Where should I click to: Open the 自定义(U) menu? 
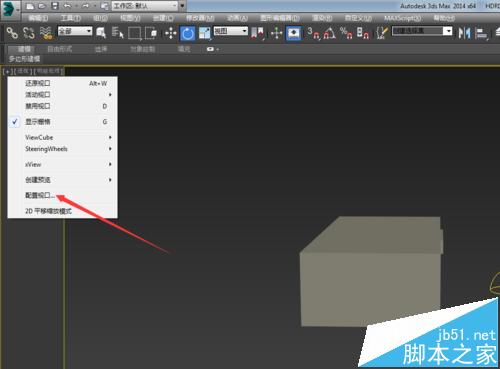point(358,18)
